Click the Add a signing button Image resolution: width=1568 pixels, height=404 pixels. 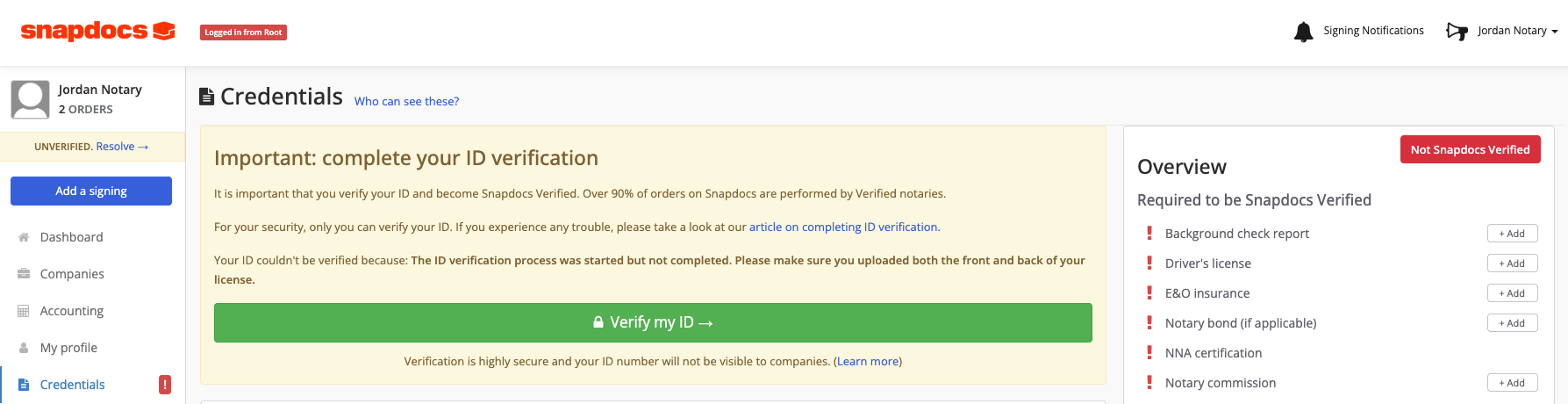point(91,191)
